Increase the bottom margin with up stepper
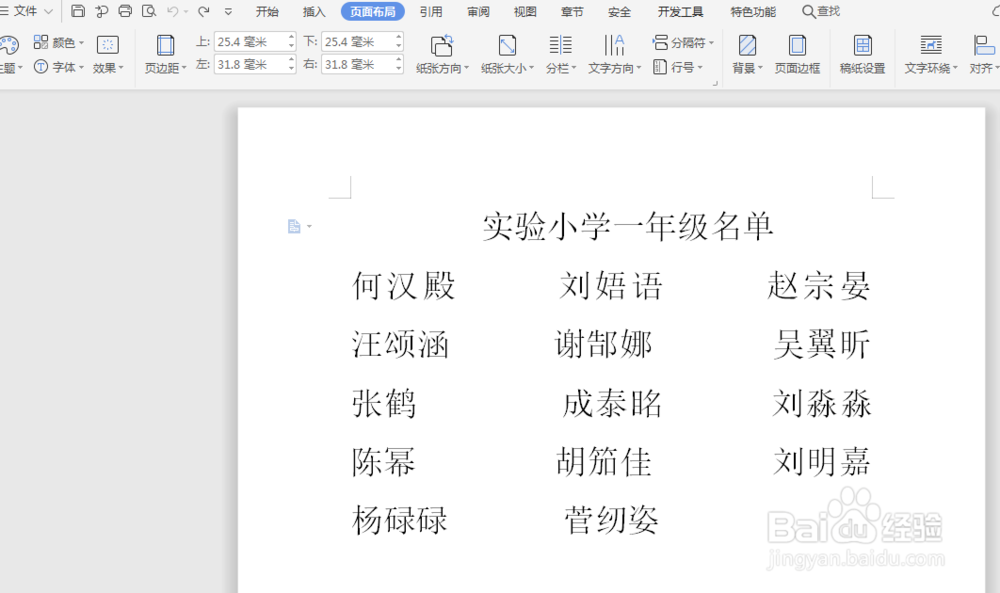The height and width of the screenshot is (593, 1000). pos(399,37)
